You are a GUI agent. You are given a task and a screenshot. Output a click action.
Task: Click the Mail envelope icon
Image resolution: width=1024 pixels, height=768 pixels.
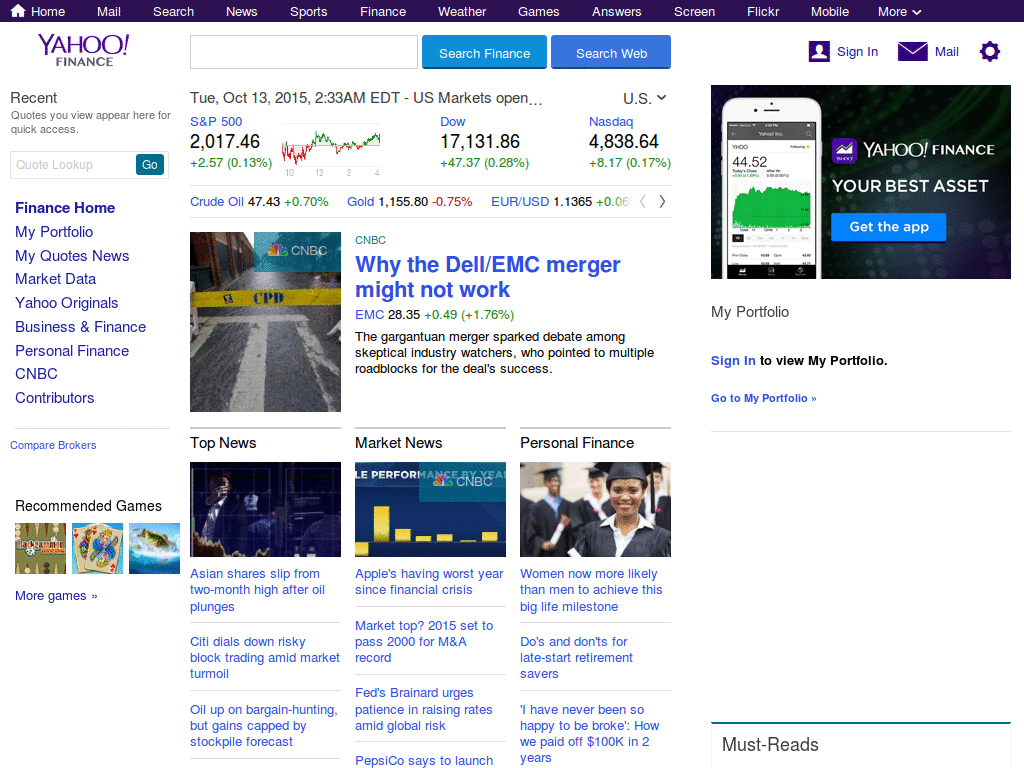coord(912,52)
